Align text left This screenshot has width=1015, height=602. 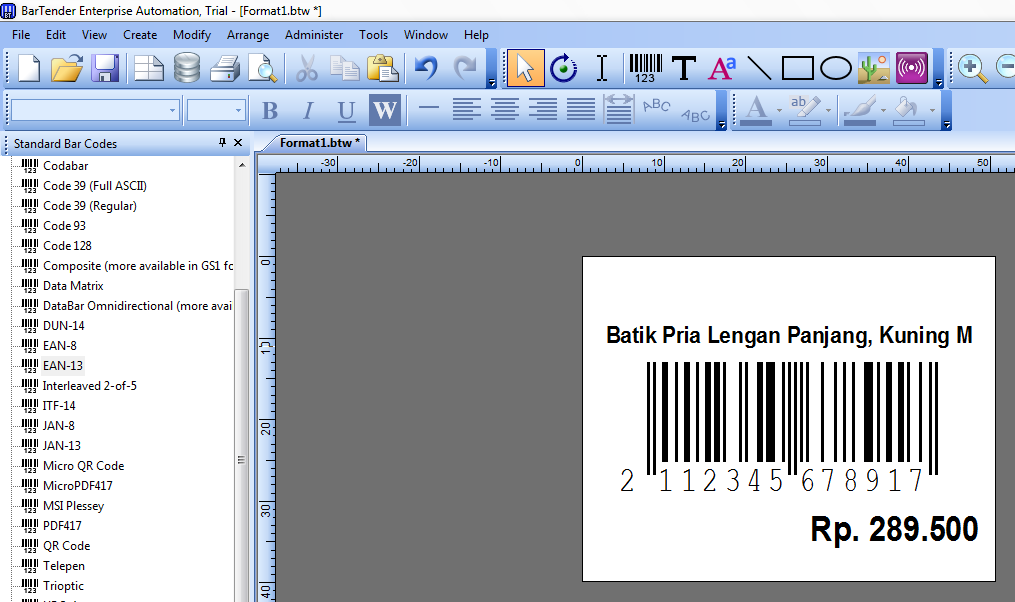point(466,109)
